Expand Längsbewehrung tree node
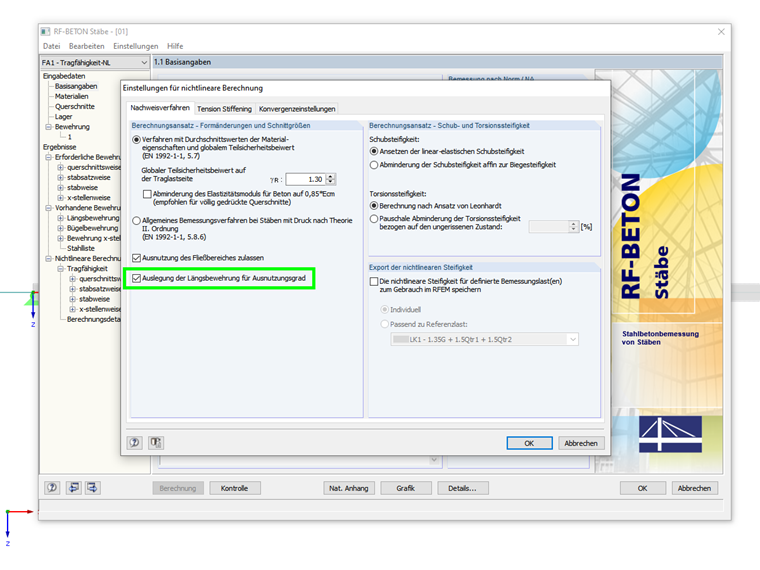Image resolution: width=760 pixels, height=570 pixels. point(61,218)
